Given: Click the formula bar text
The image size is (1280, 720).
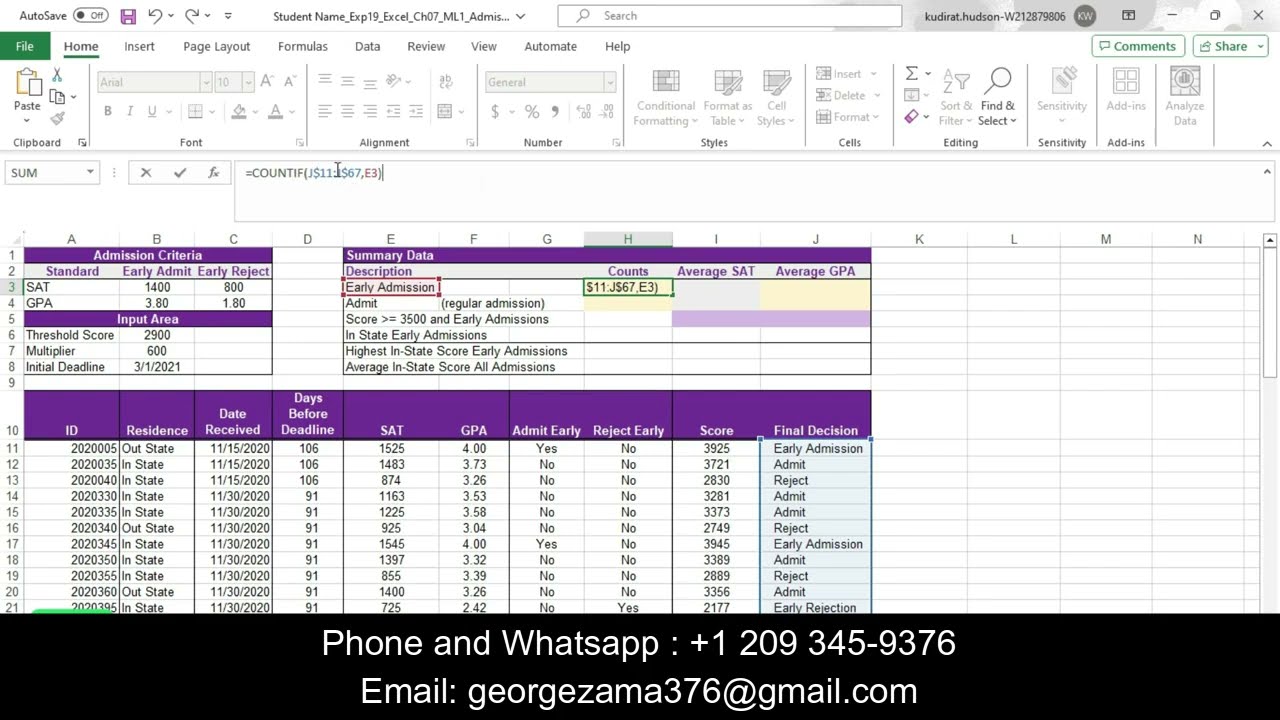Looking at the screenshot, I should pos(313,173).
